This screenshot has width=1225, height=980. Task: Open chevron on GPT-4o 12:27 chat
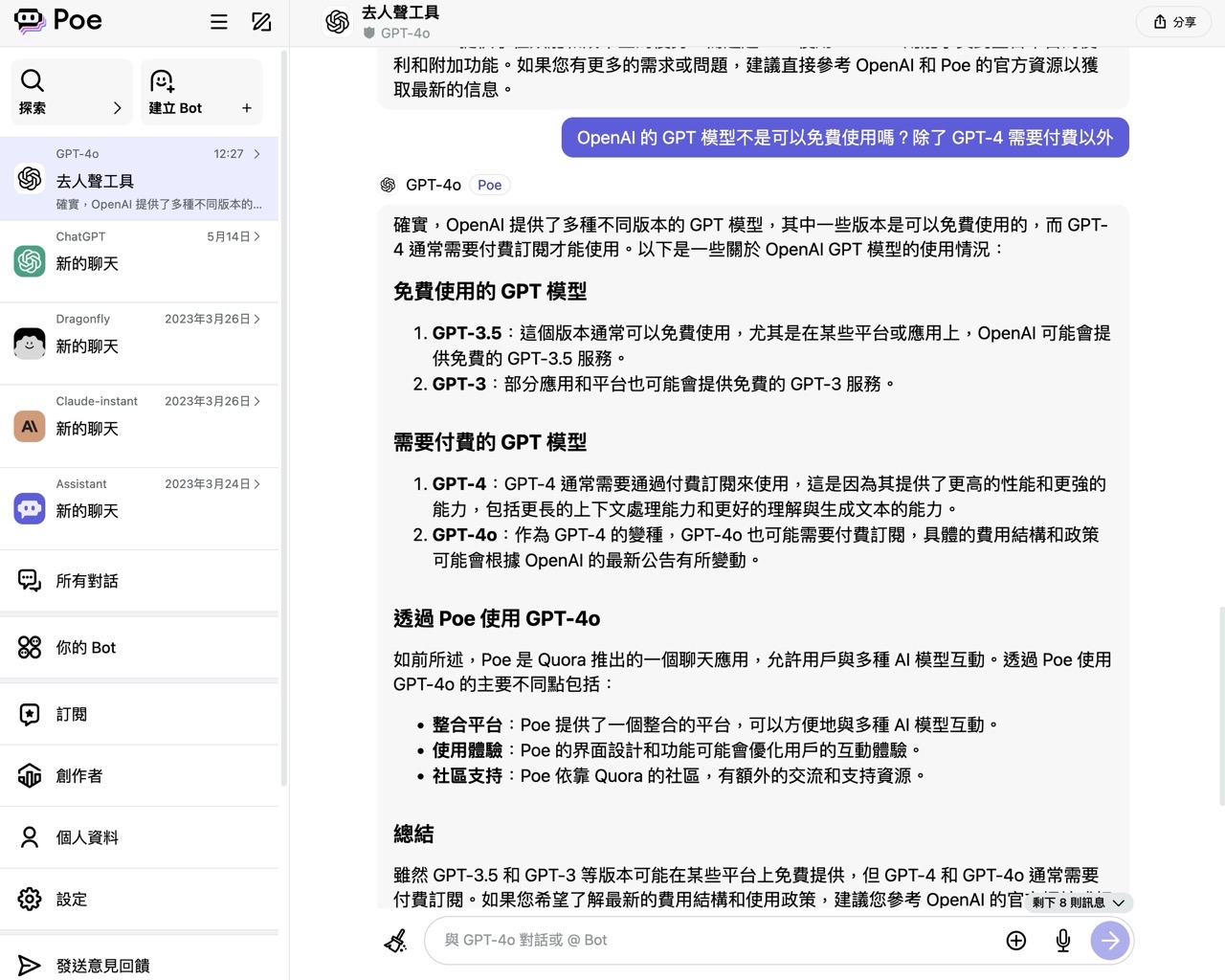[256, 154]
